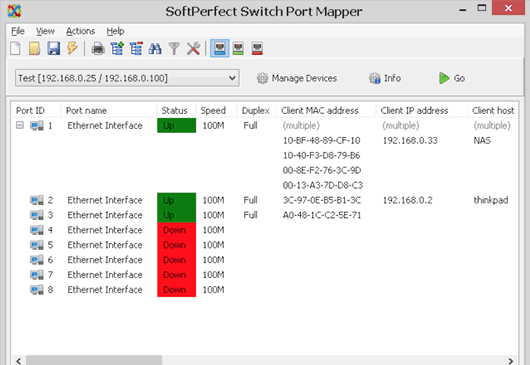Click the Expand all tree toolbar icon
The image size is (530, 365).
click(117, 48)
